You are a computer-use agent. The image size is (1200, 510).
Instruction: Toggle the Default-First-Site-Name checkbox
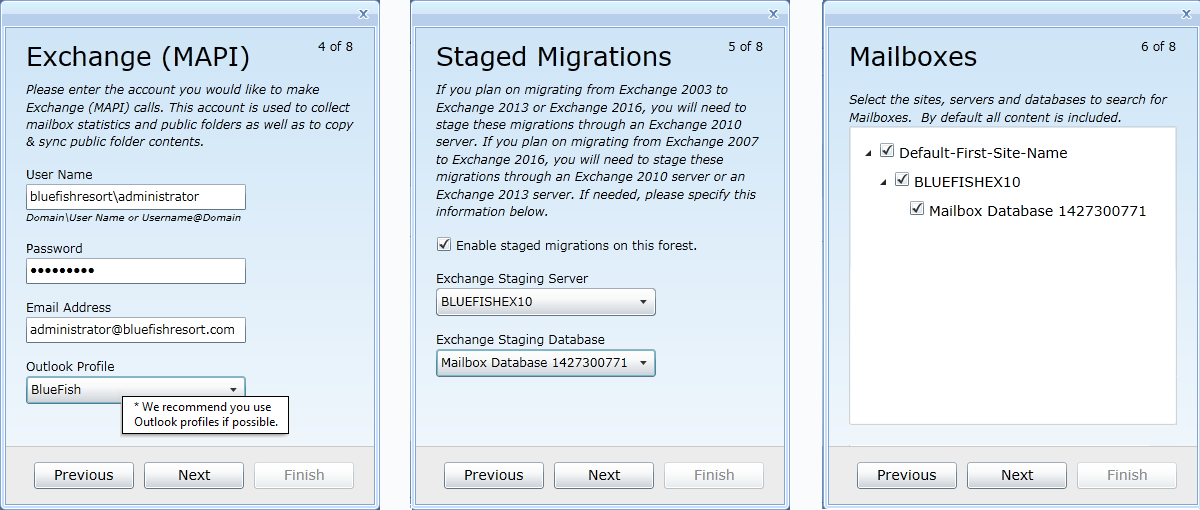tap(886, 152)
